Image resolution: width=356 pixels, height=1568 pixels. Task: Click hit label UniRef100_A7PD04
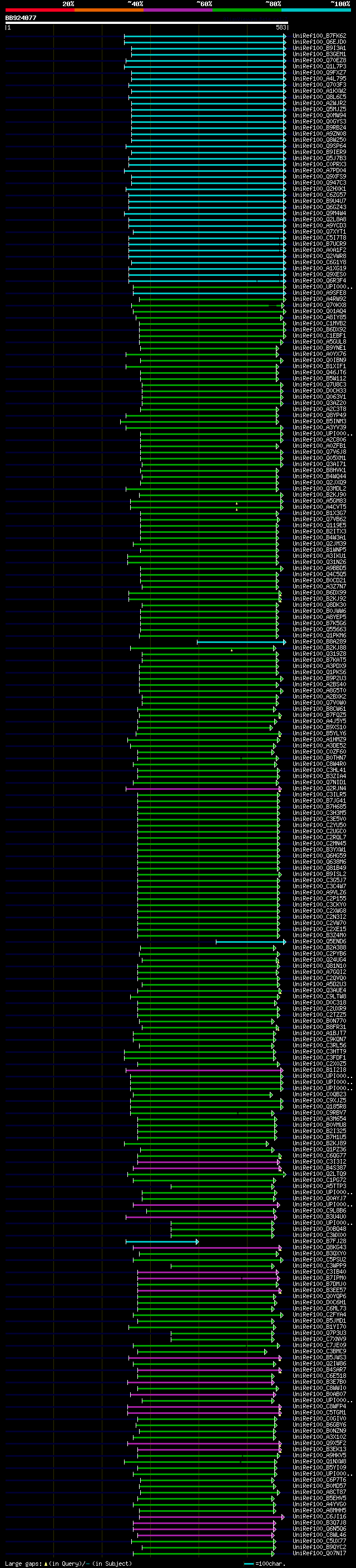(319, 170)
